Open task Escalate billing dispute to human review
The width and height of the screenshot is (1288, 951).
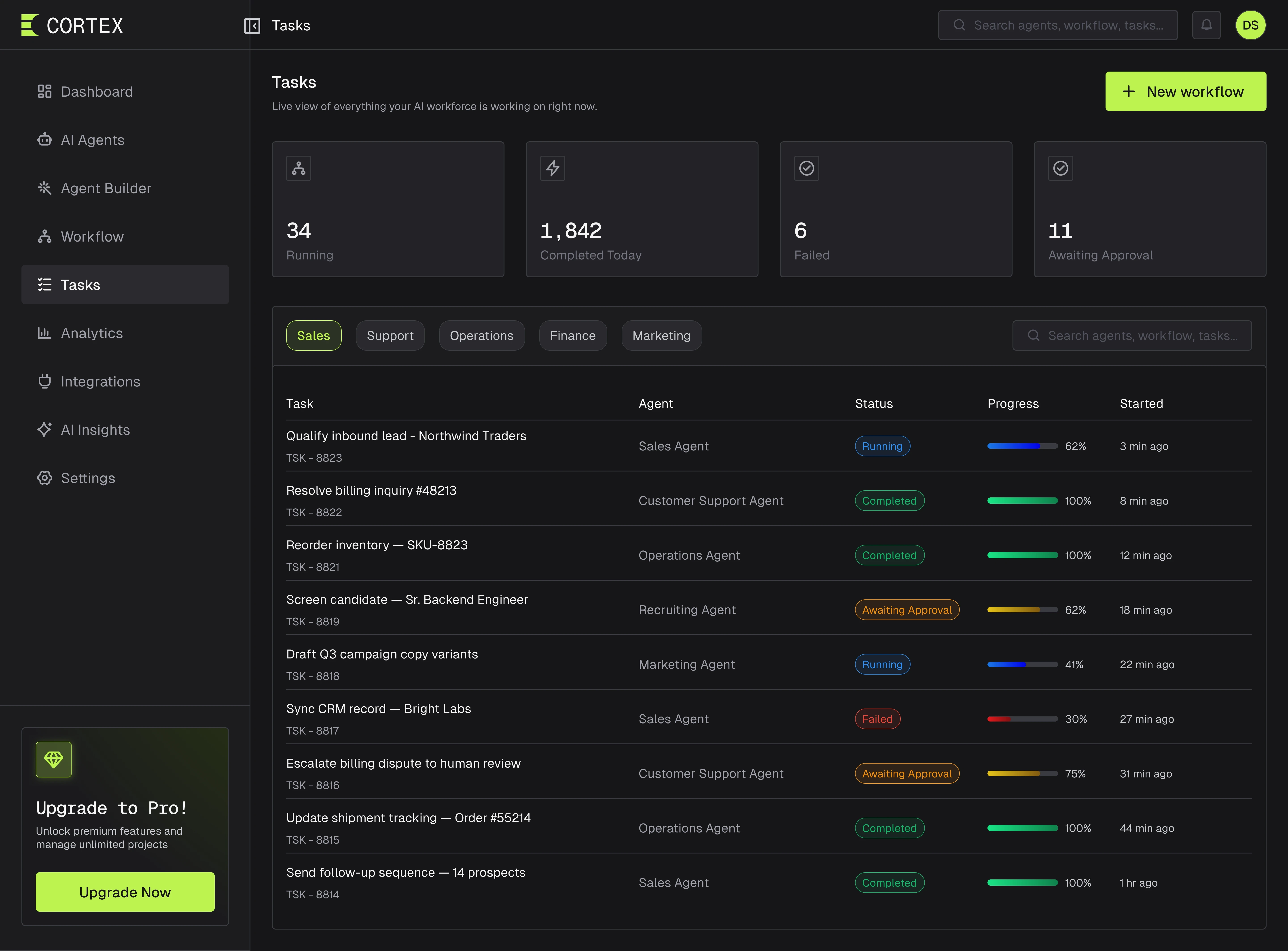click(403, 763)
